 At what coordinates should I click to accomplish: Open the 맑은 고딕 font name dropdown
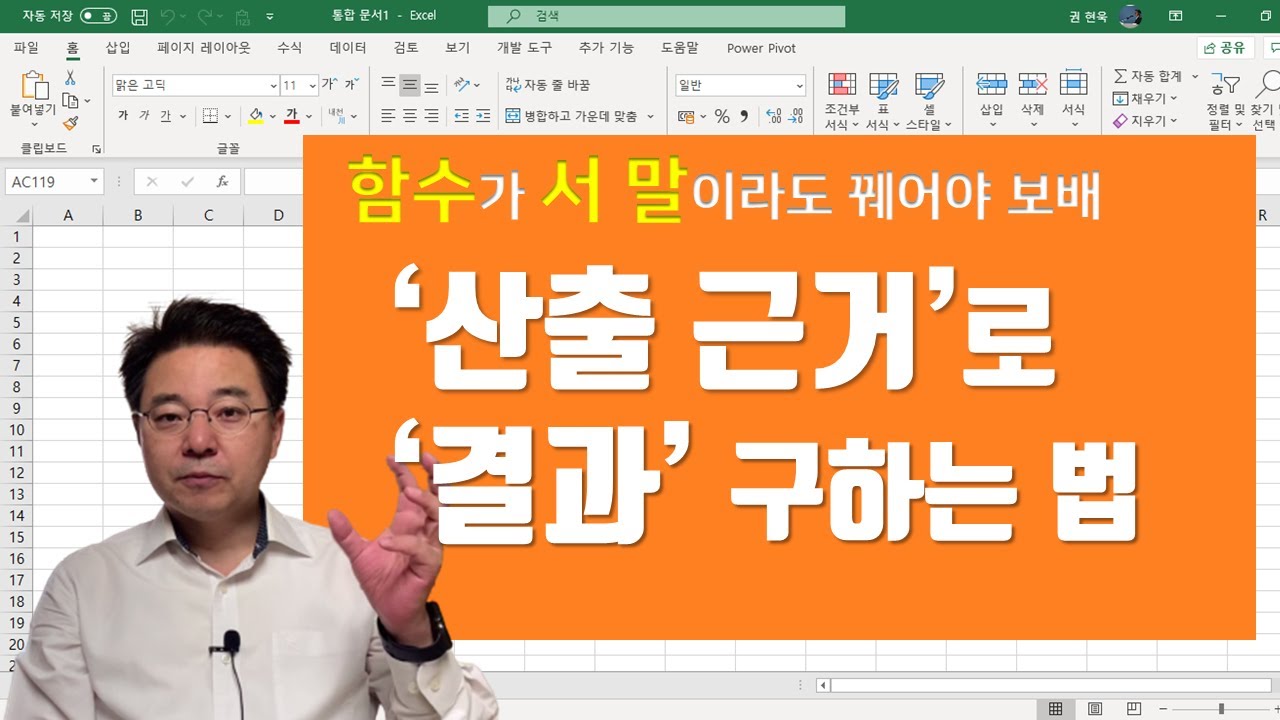point(274,86)
